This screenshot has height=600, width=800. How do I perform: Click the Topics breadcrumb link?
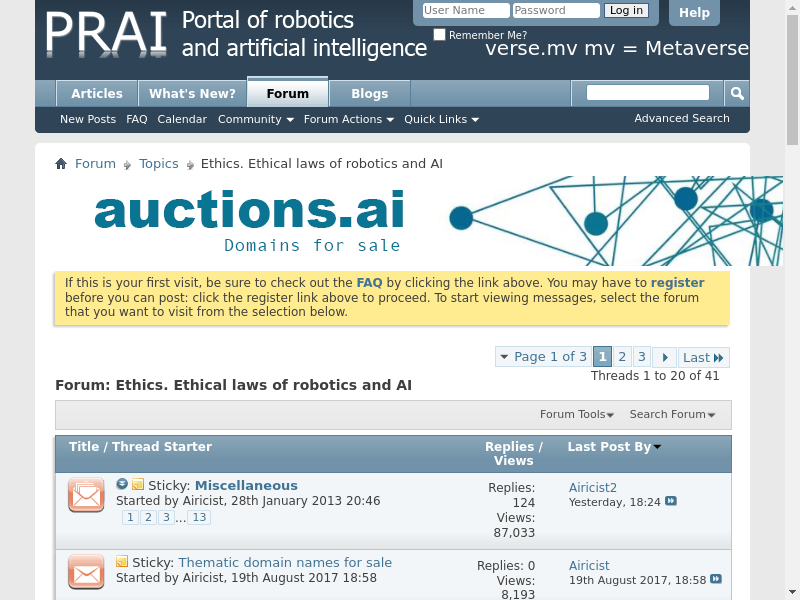(159, 164)
